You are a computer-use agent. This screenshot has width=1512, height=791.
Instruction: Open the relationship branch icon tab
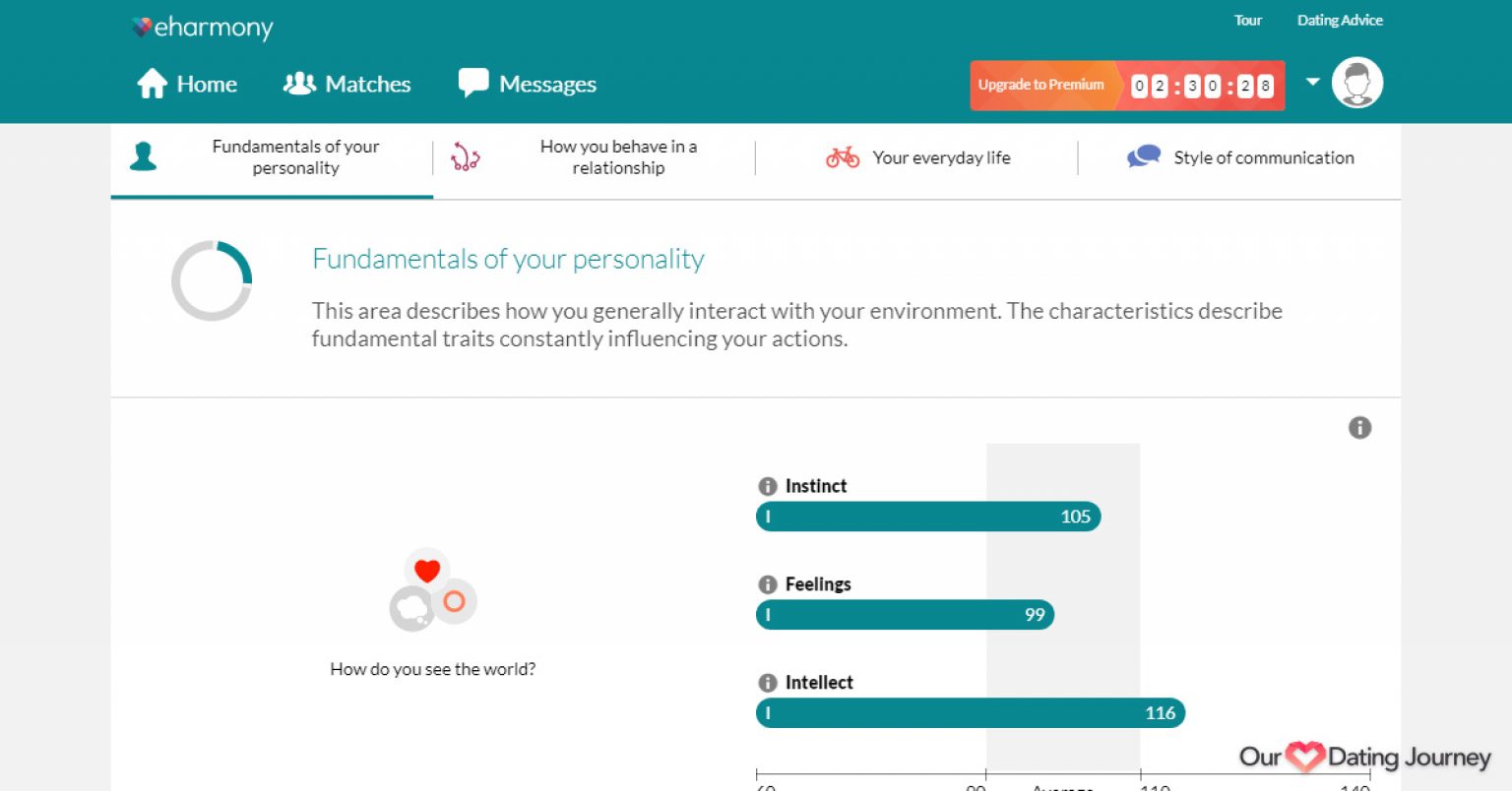click(465, 156)
